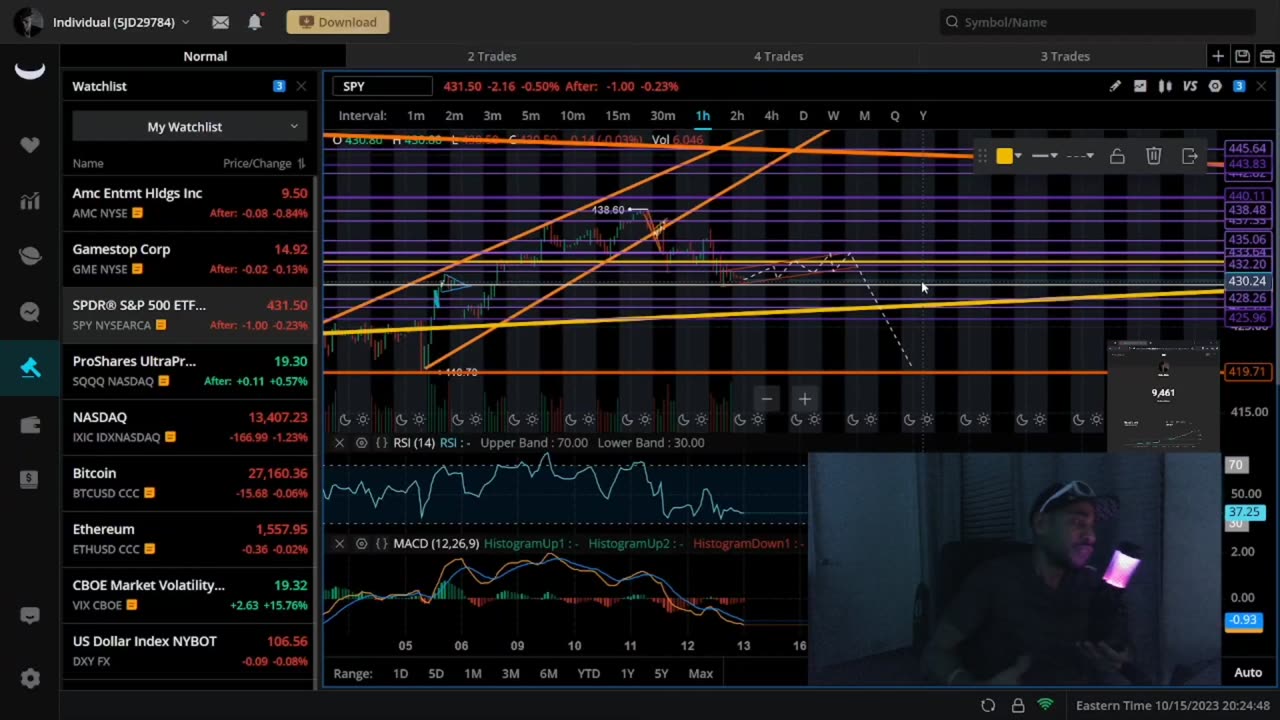Viewport: 1280px width, 720px height.
Task: Switch to the 4 Trades layout tab
Action: (x=778, y=56)
